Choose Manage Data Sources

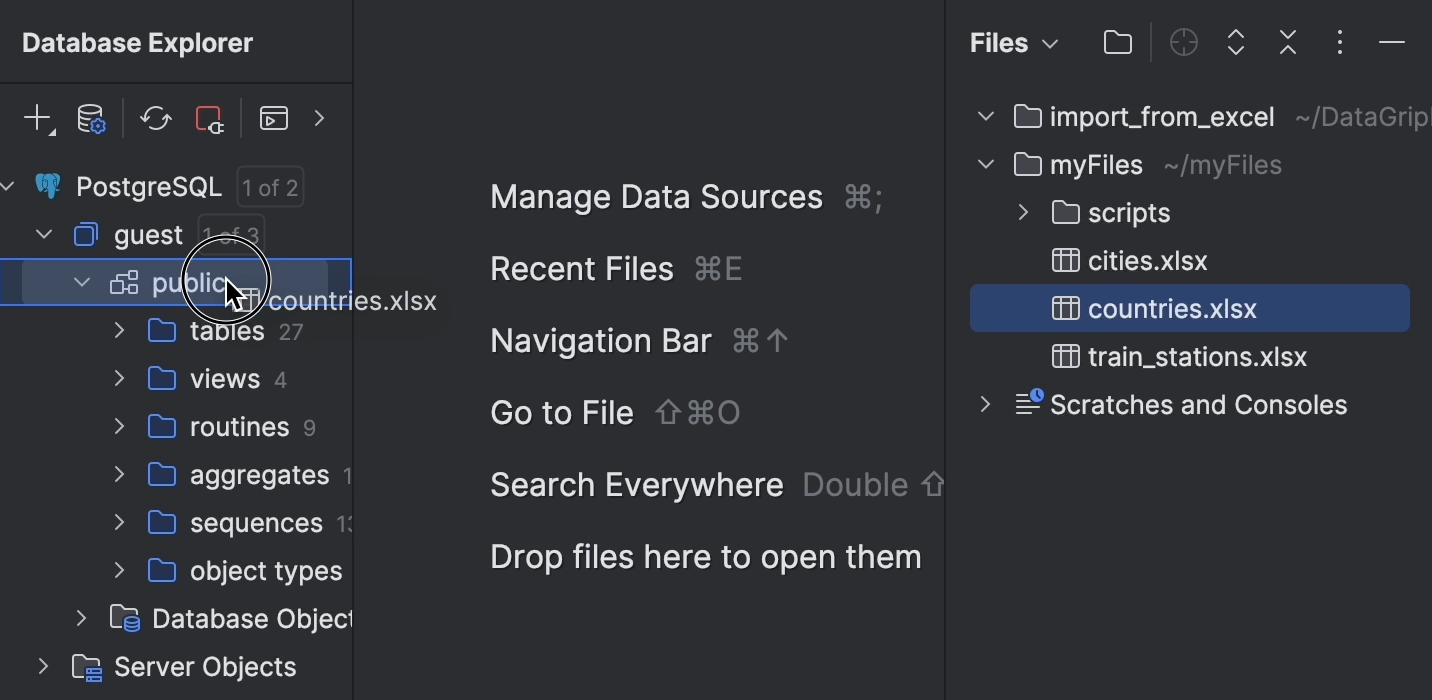657,197
